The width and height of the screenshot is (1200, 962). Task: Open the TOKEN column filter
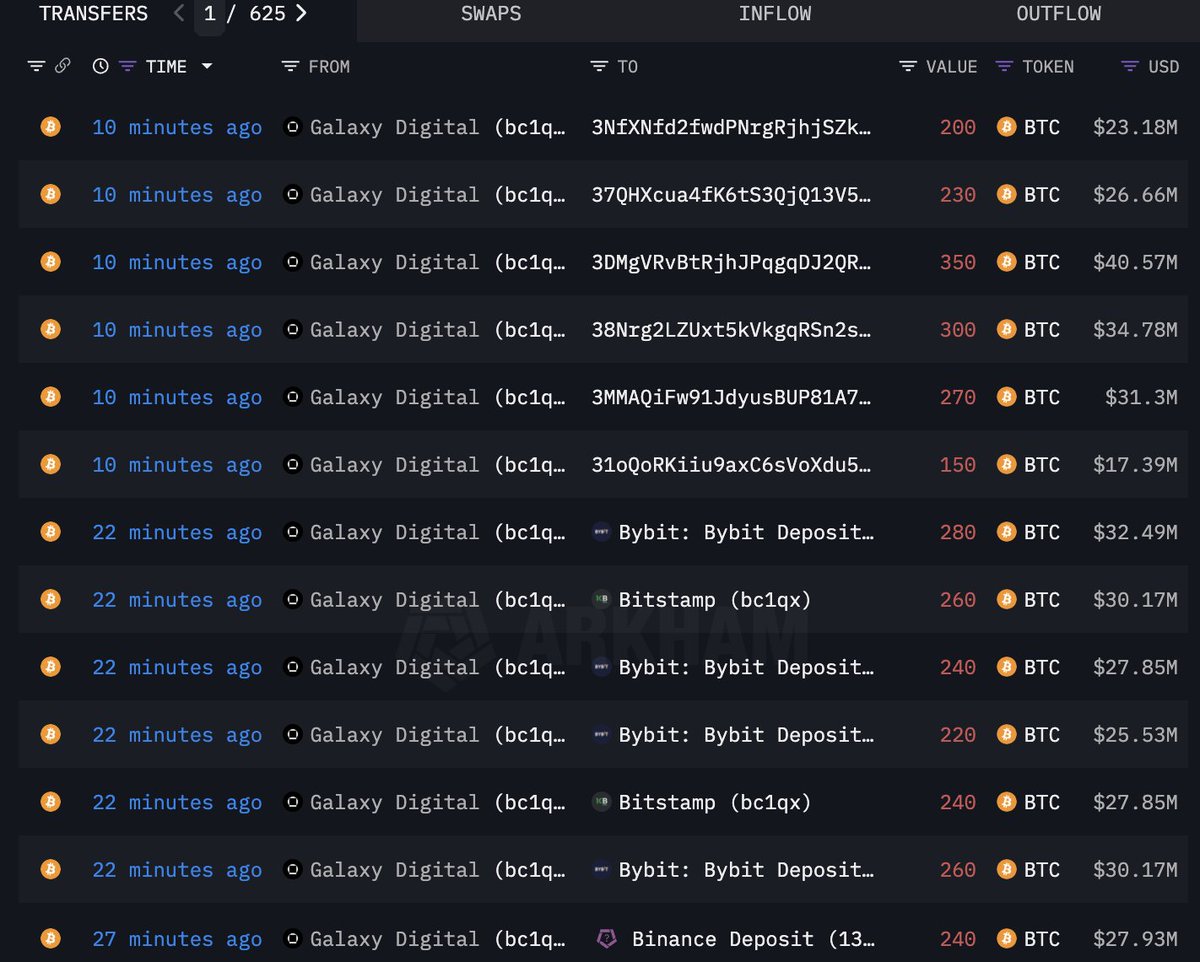1005,66
